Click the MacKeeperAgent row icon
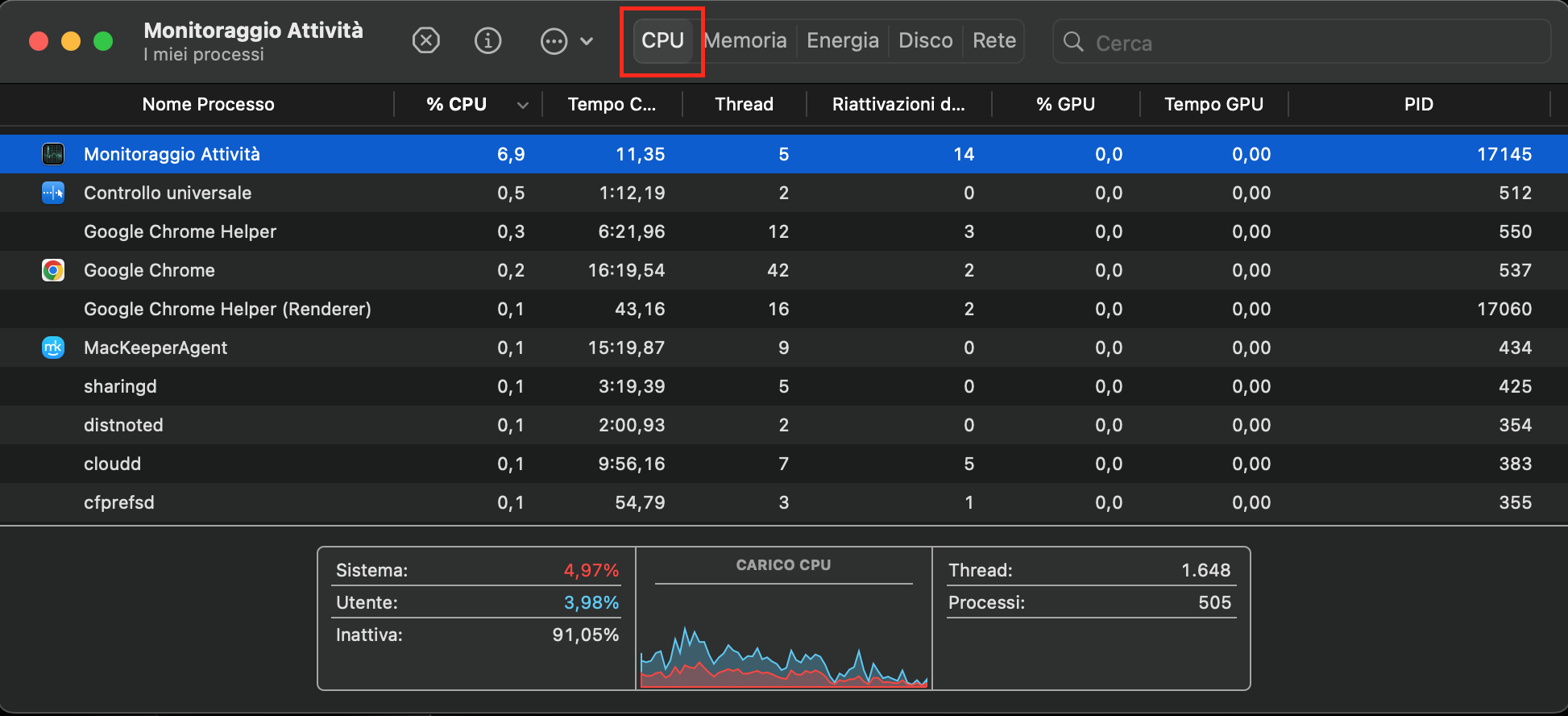1568x716 pixels. coord(53,348)
